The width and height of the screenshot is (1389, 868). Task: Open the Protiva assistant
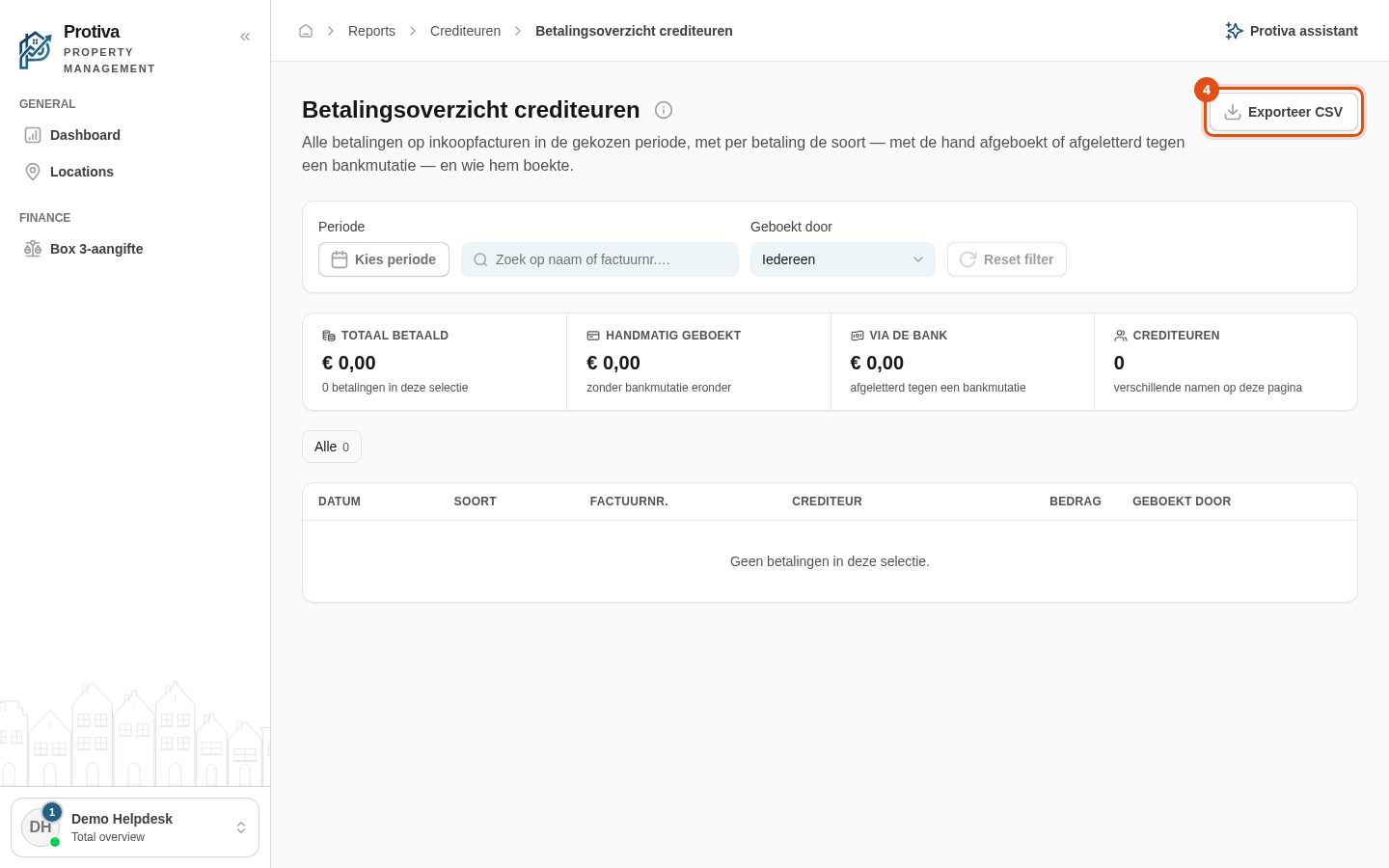click(1292, 31)
